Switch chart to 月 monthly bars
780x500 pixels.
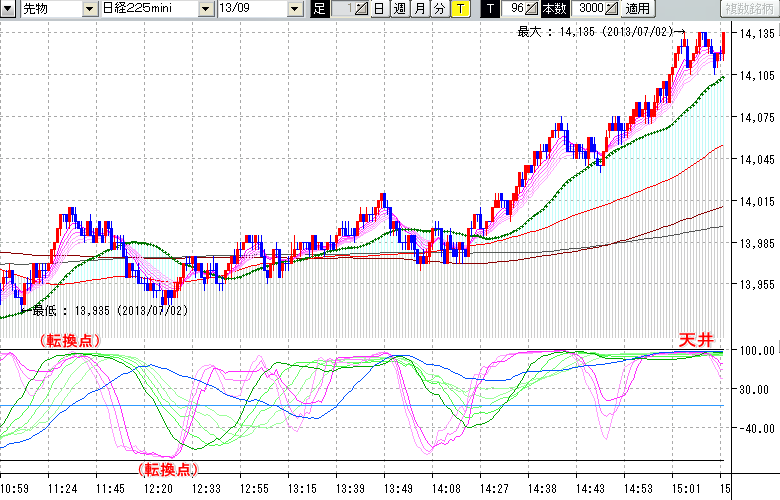419,9
